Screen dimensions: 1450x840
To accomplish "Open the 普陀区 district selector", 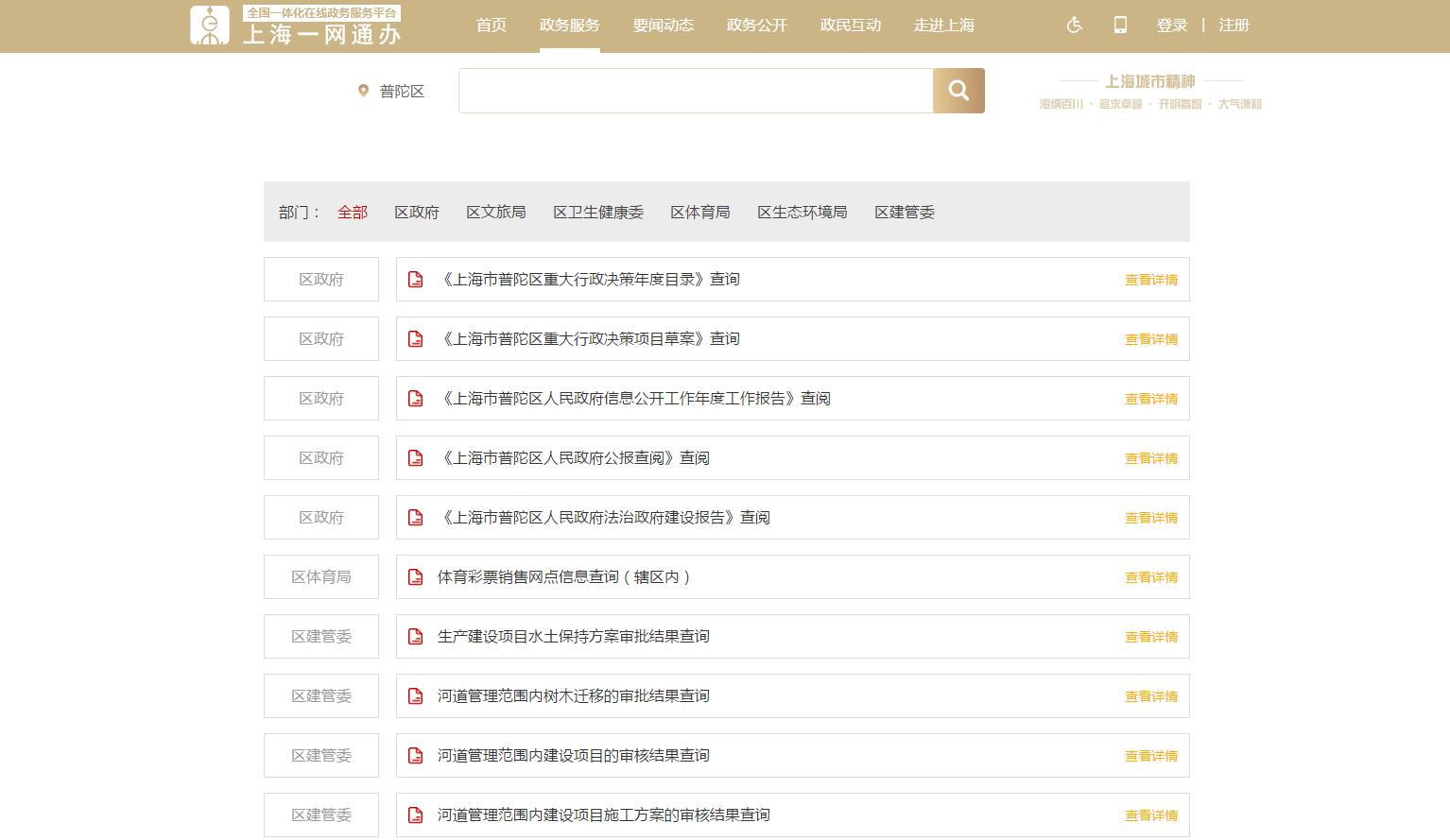I will 402,92.
